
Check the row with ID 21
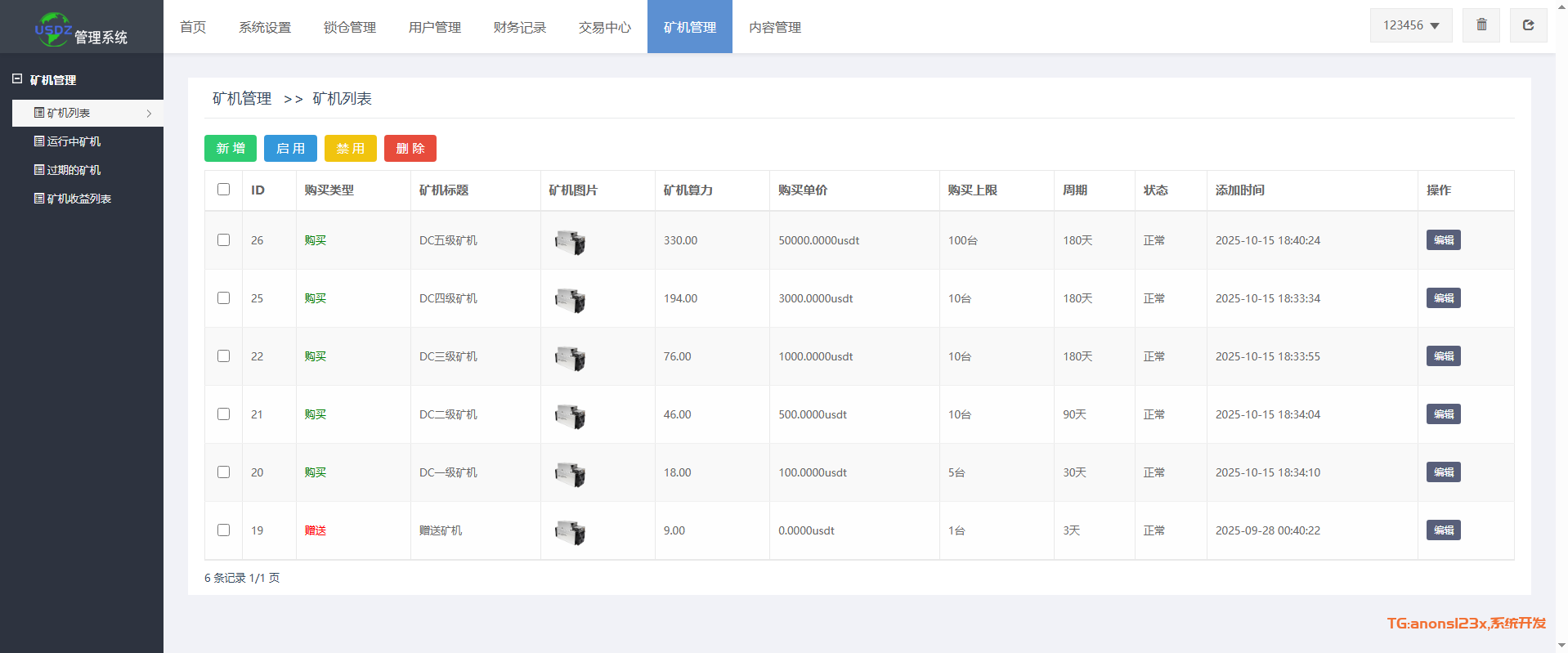[x=223, y=414]
